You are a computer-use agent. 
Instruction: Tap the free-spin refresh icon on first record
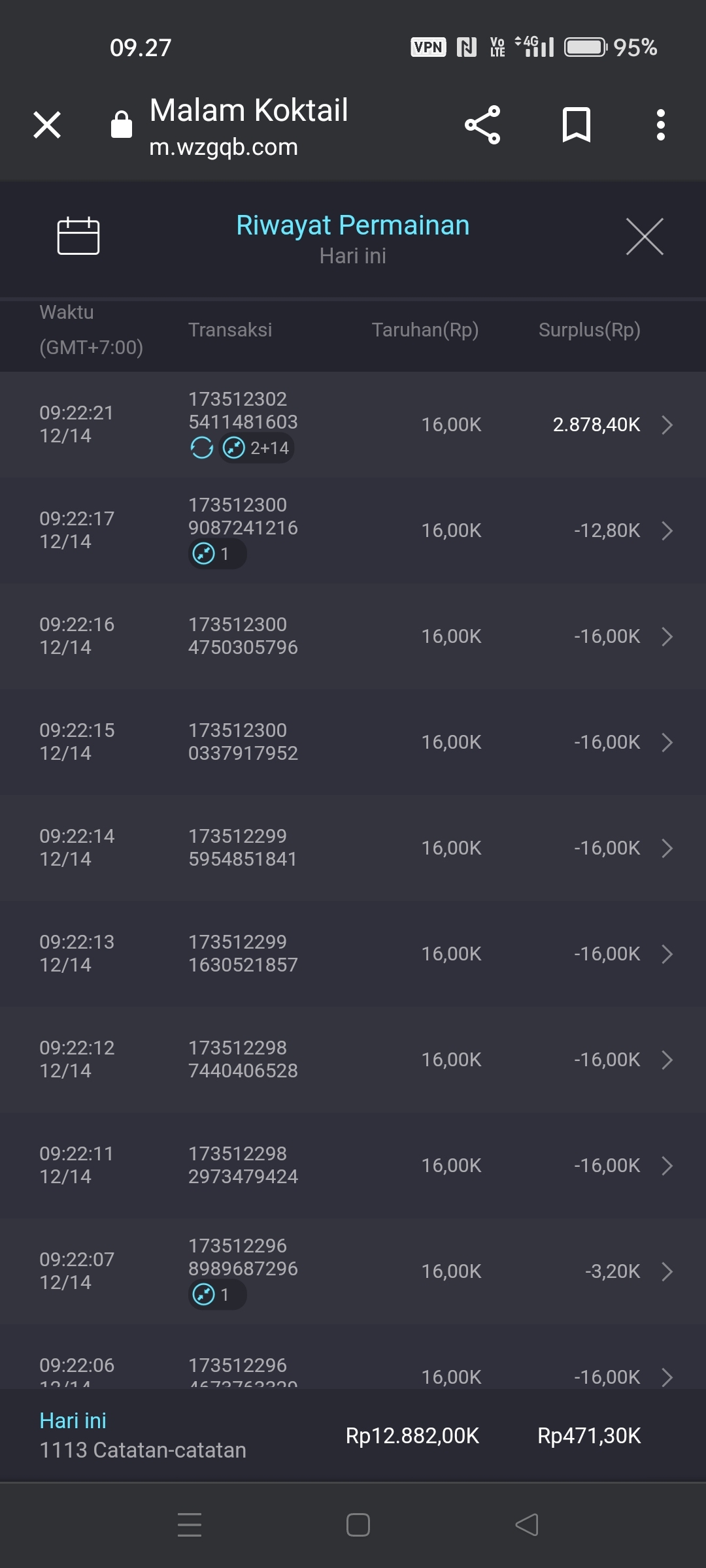[202, 448]
